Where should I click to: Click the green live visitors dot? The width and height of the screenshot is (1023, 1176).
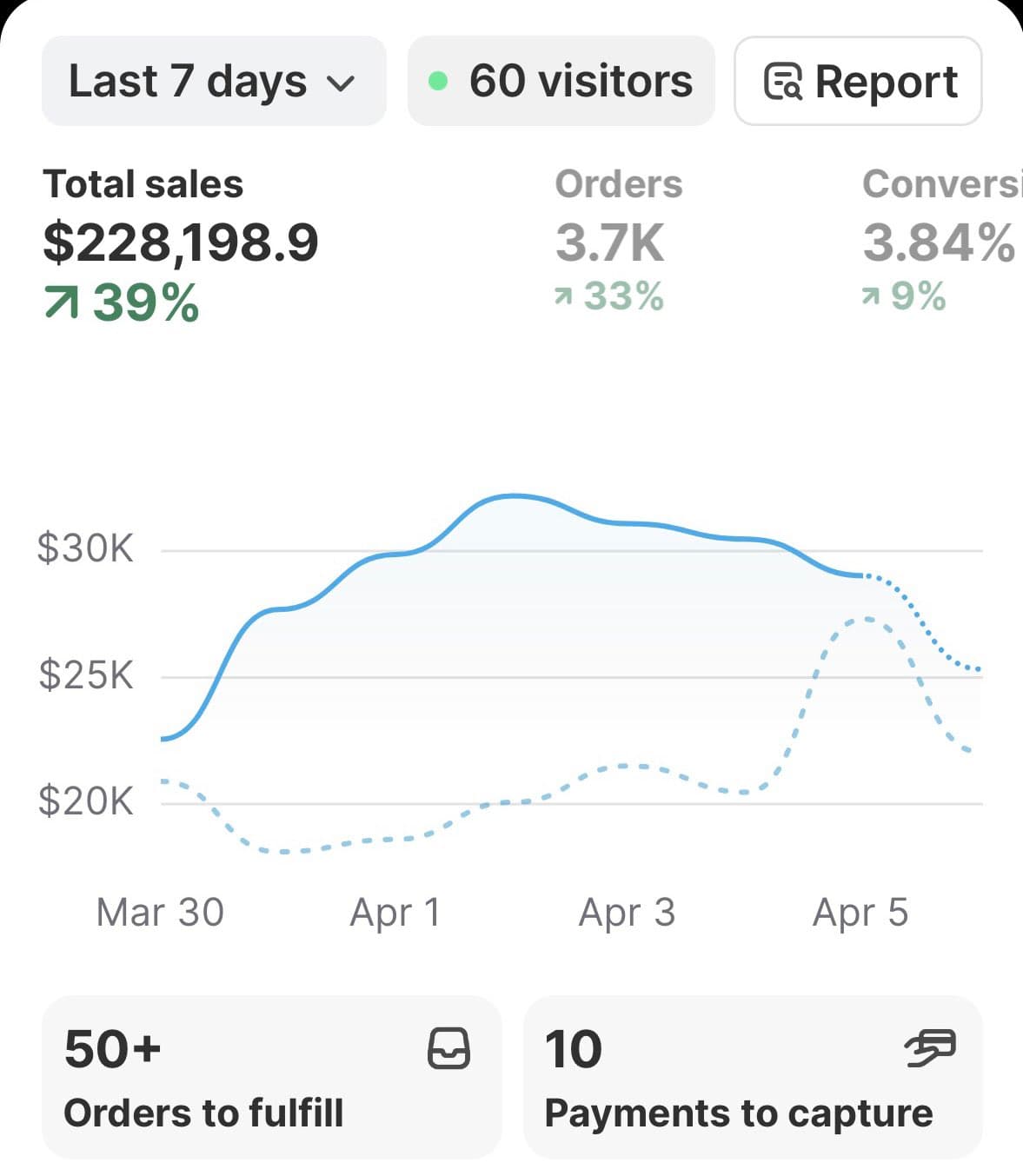coord(439,82)
